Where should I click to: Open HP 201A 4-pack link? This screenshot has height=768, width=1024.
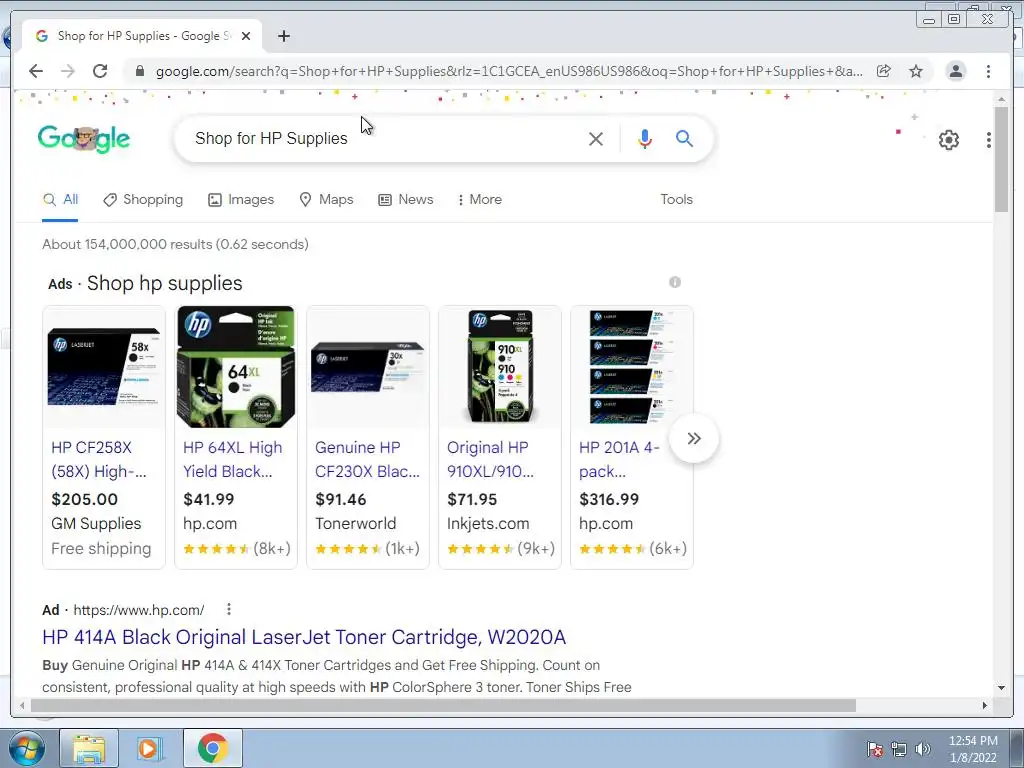coord(619,459)
